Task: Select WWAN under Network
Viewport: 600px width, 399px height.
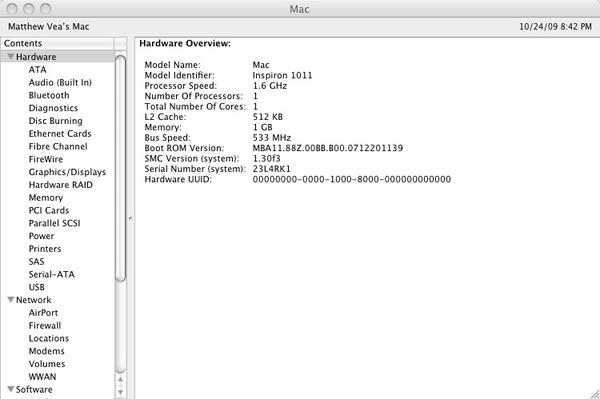Action: [42, 377]
